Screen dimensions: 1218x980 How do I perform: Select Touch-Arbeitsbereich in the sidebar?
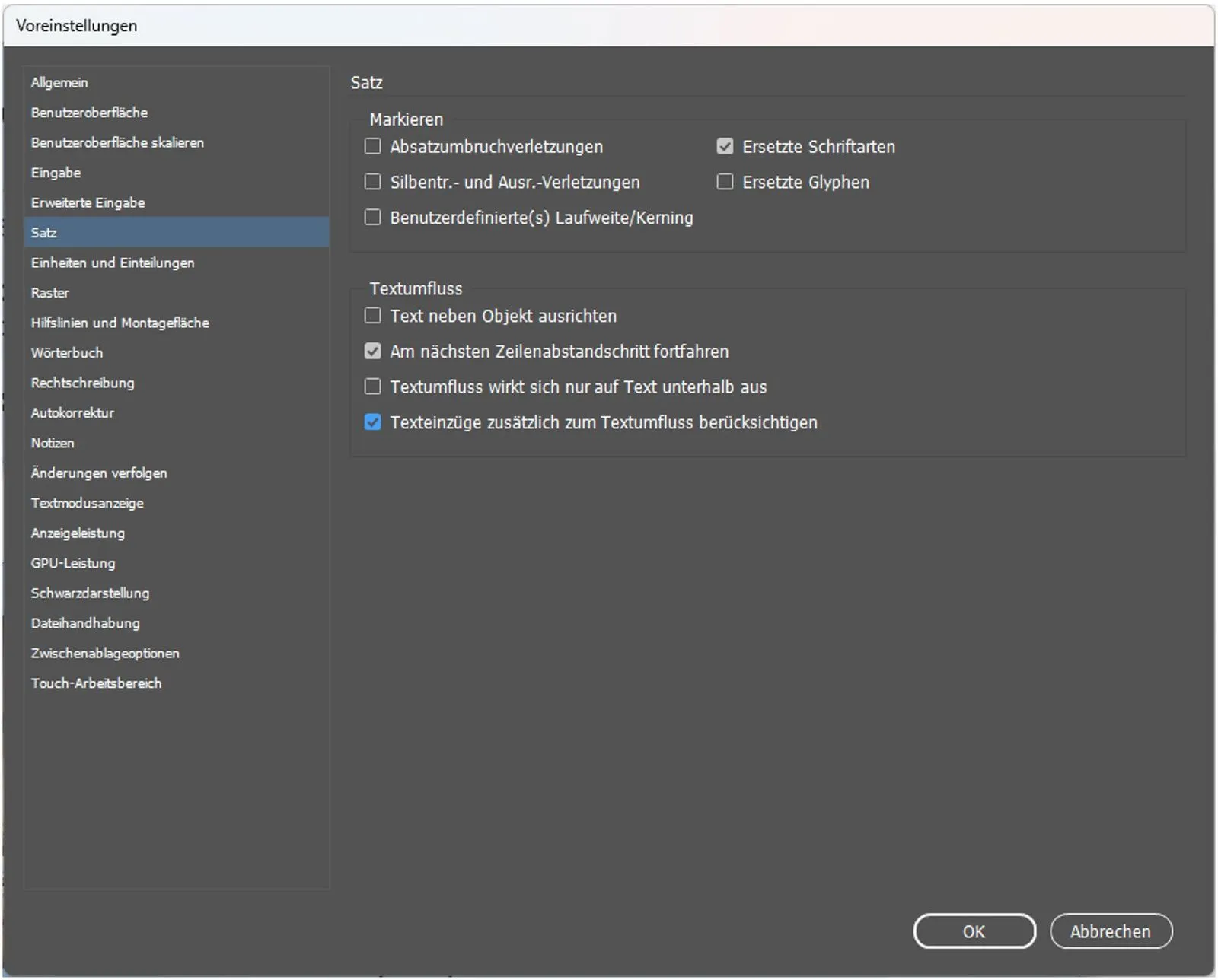[x=96, y=683]
